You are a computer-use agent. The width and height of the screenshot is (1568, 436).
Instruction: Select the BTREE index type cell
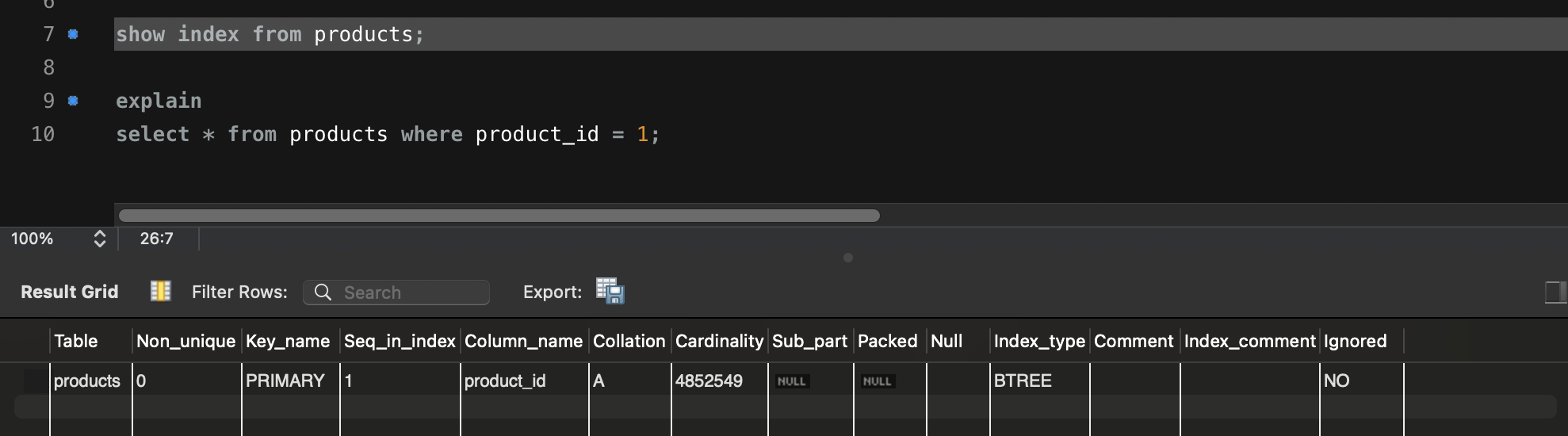click(x=1023, y=381)
